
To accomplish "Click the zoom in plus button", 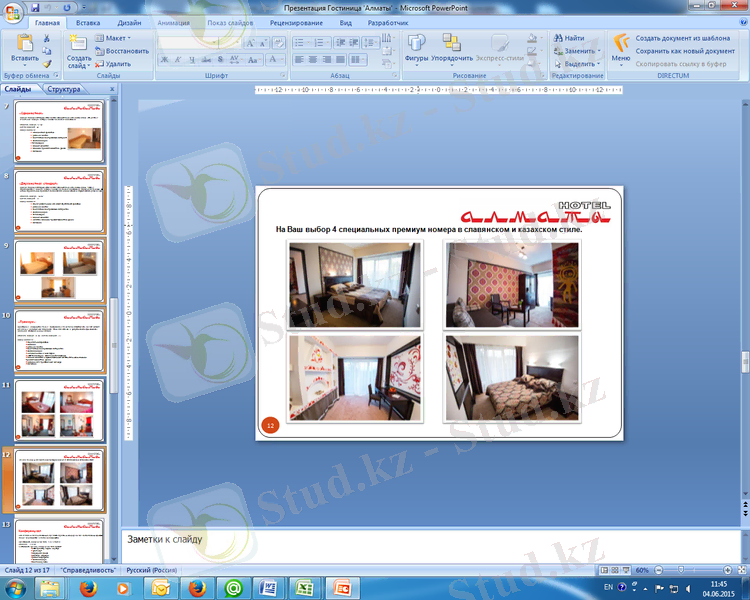I will point(728,570).
